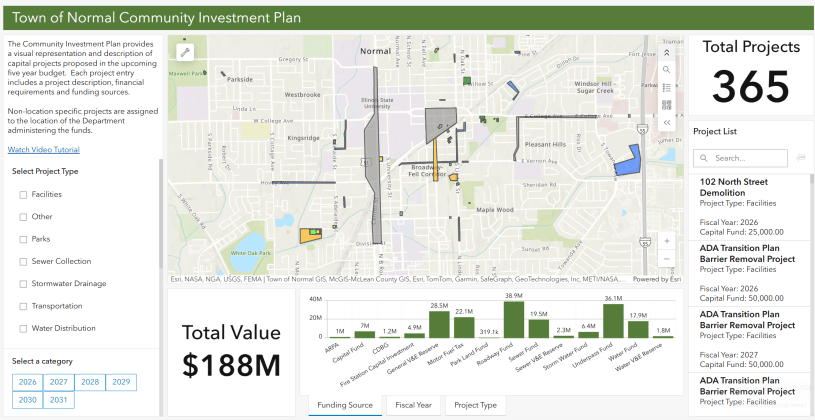
Task: Check the Facilities project type box
Action: point(23,194)
